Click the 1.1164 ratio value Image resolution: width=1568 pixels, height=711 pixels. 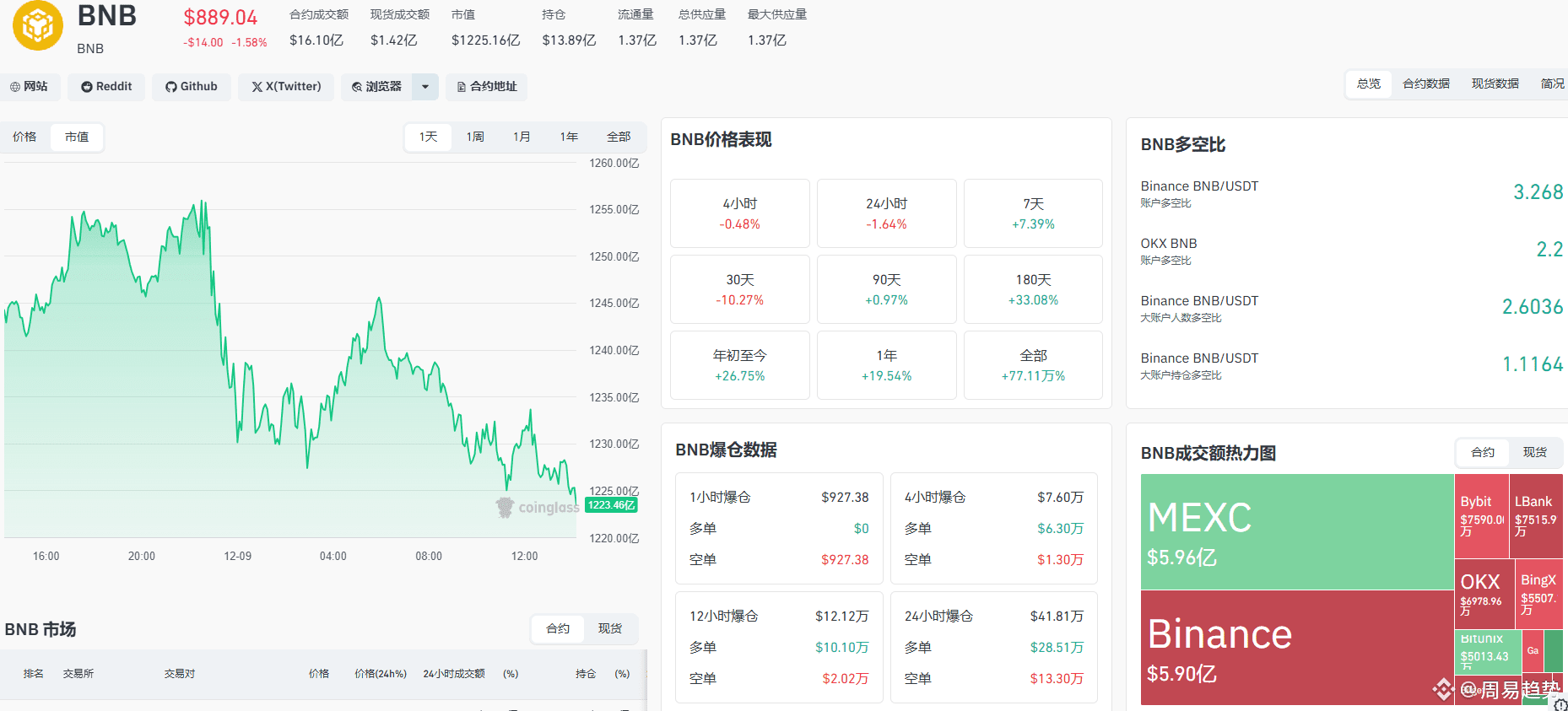tap(1533, 364)
